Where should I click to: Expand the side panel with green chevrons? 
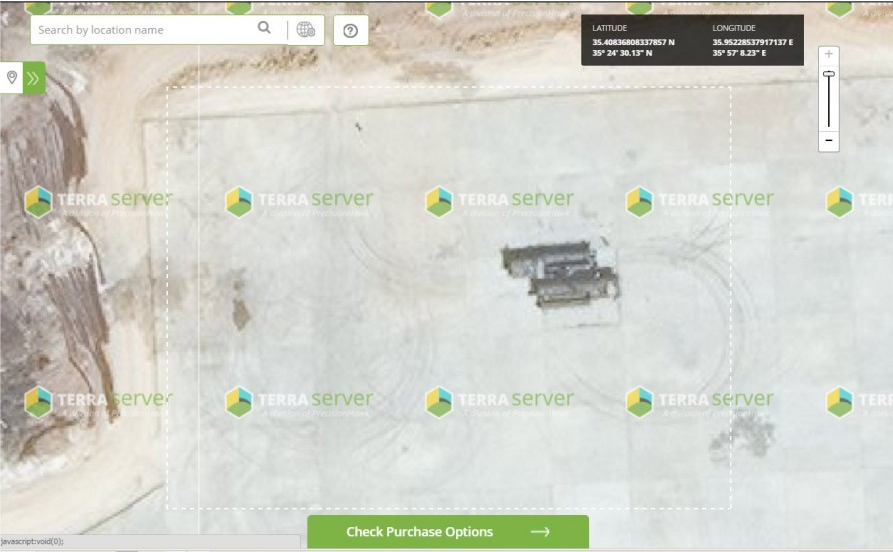(34, 78)
